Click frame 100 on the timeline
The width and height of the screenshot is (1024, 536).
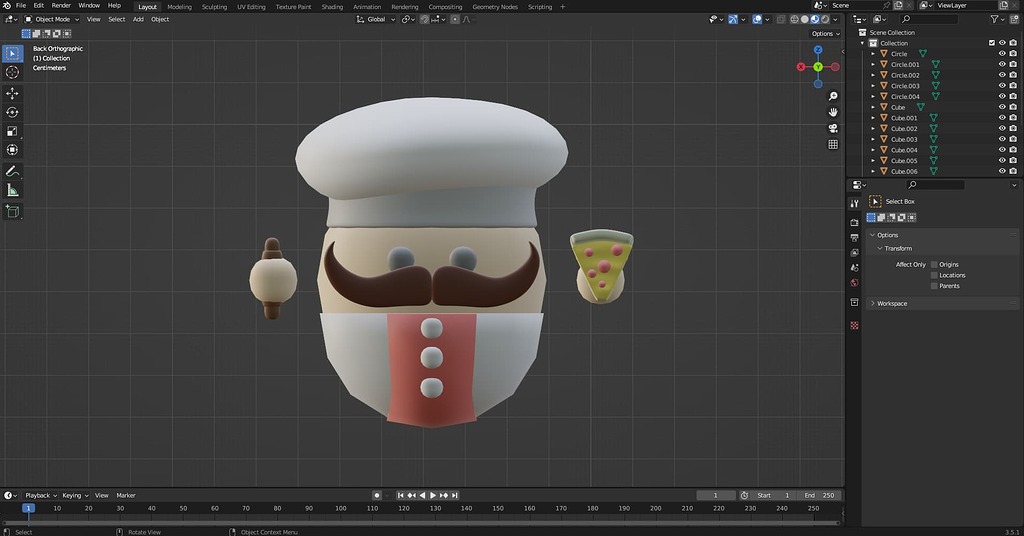[x=341, y=509]
